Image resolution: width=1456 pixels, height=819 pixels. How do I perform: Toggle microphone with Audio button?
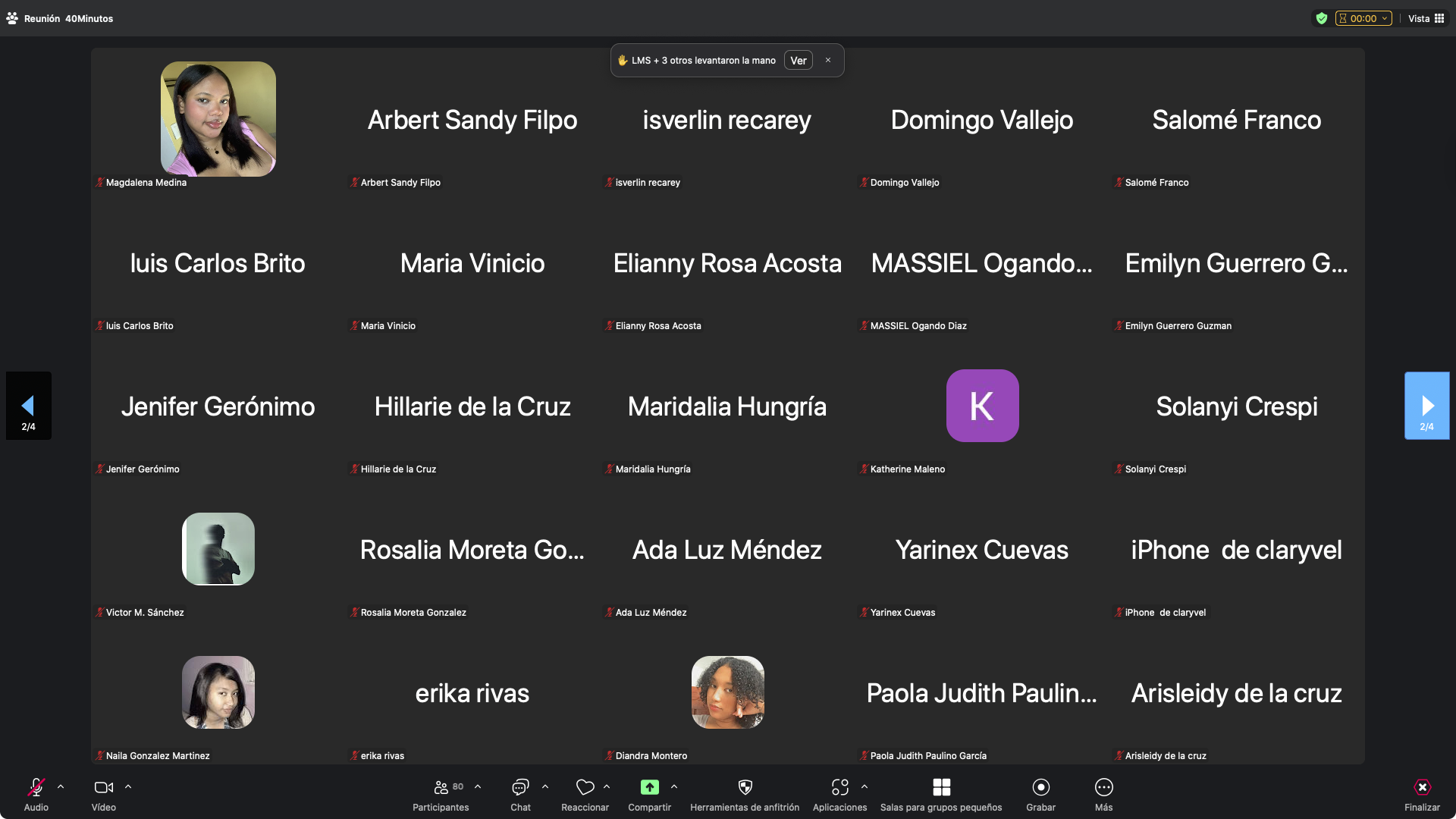click(36, 787)
